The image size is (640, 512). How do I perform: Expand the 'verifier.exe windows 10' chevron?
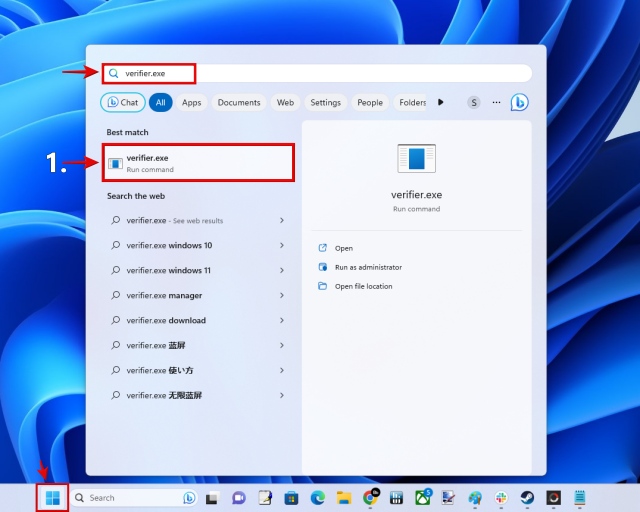tap(282, 245)
